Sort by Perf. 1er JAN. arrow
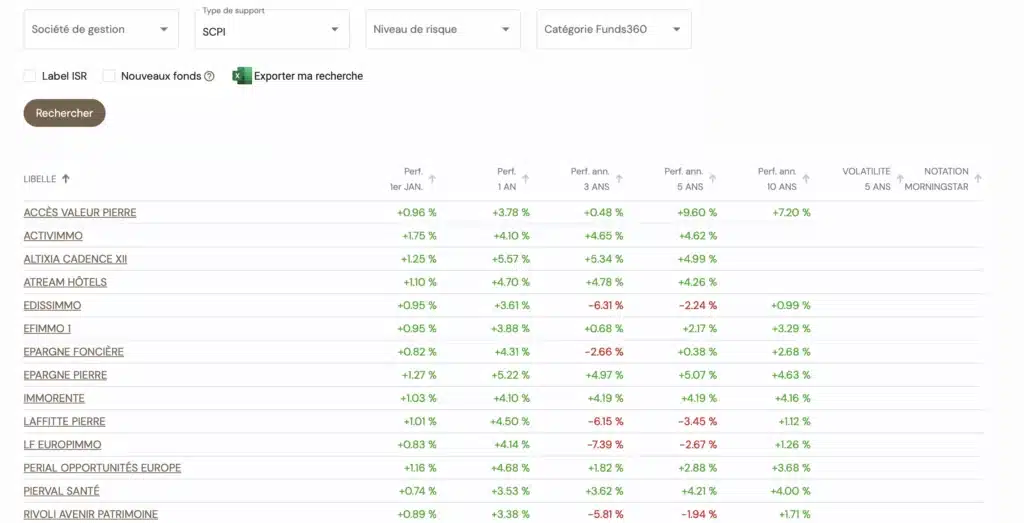 click(432, 179)
